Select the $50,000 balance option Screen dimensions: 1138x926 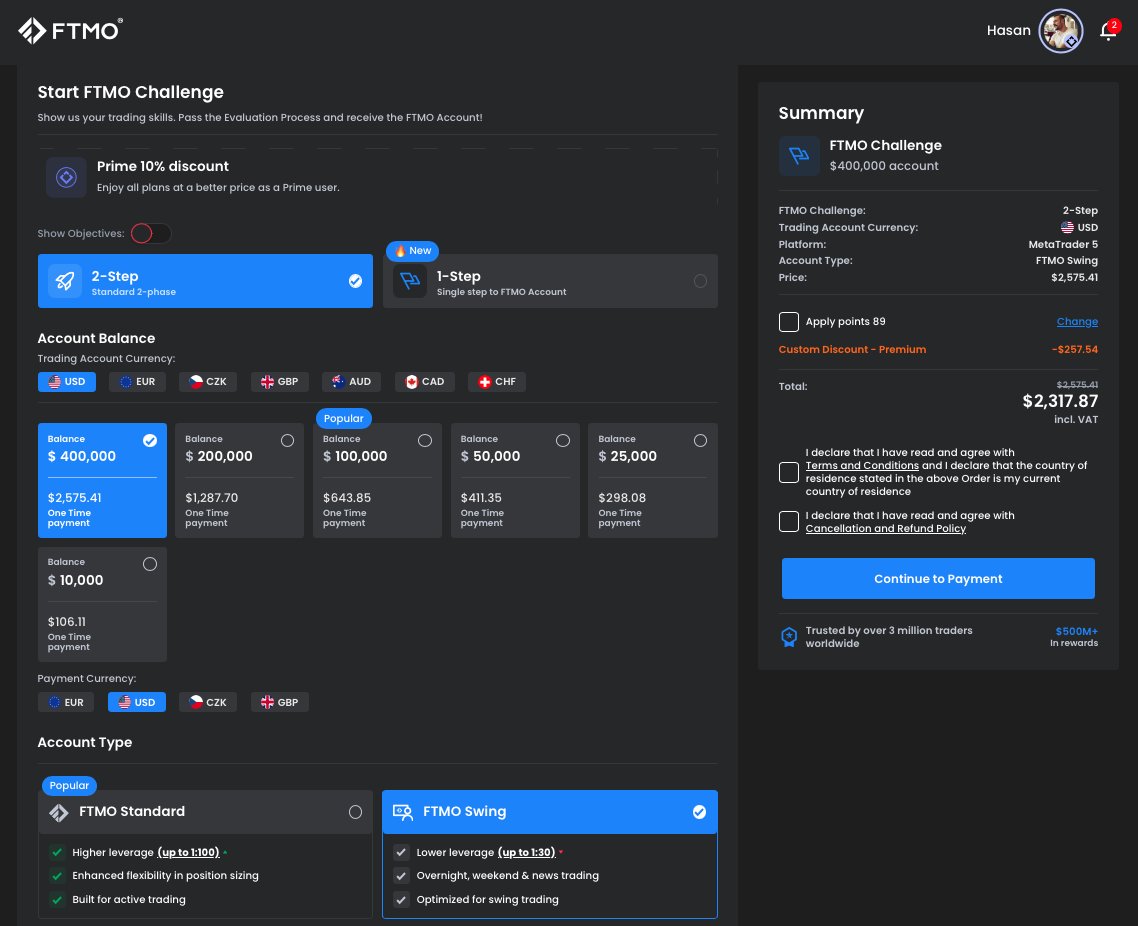coord(515,480)
